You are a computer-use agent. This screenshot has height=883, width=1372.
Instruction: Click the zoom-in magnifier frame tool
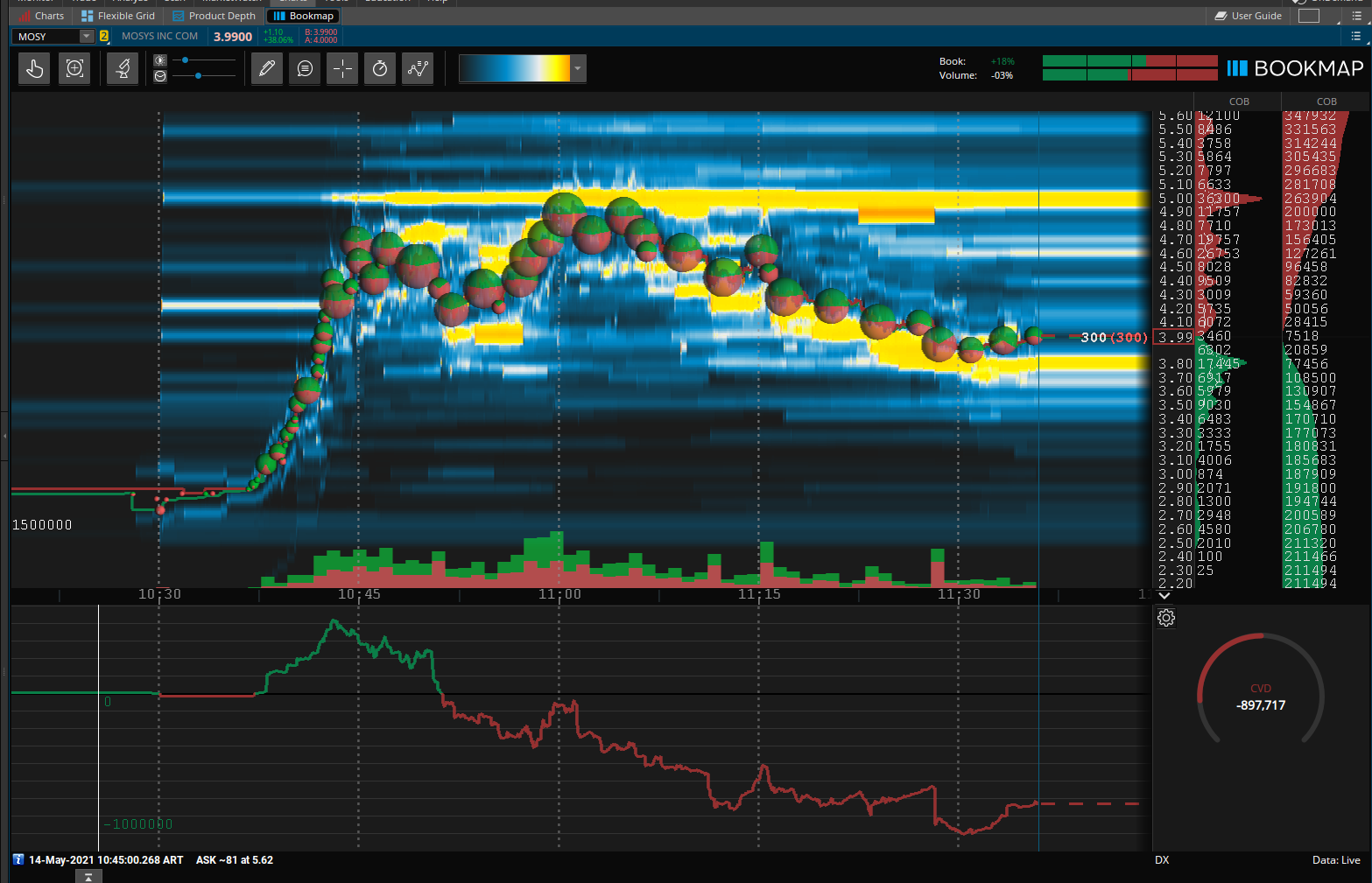click(x=74, y=68)
